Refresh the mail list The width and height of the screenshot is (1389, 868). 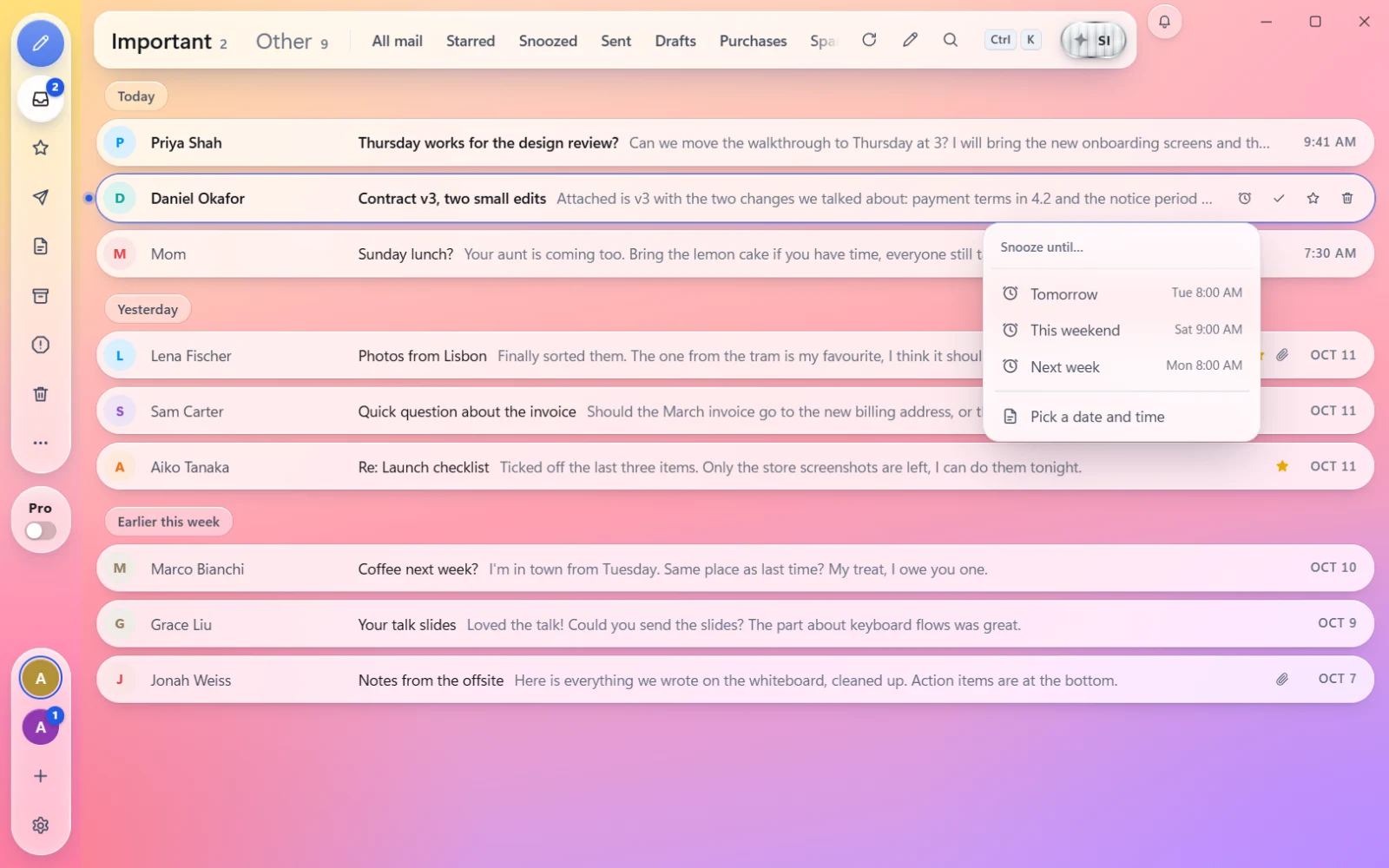tap(869, 40)
